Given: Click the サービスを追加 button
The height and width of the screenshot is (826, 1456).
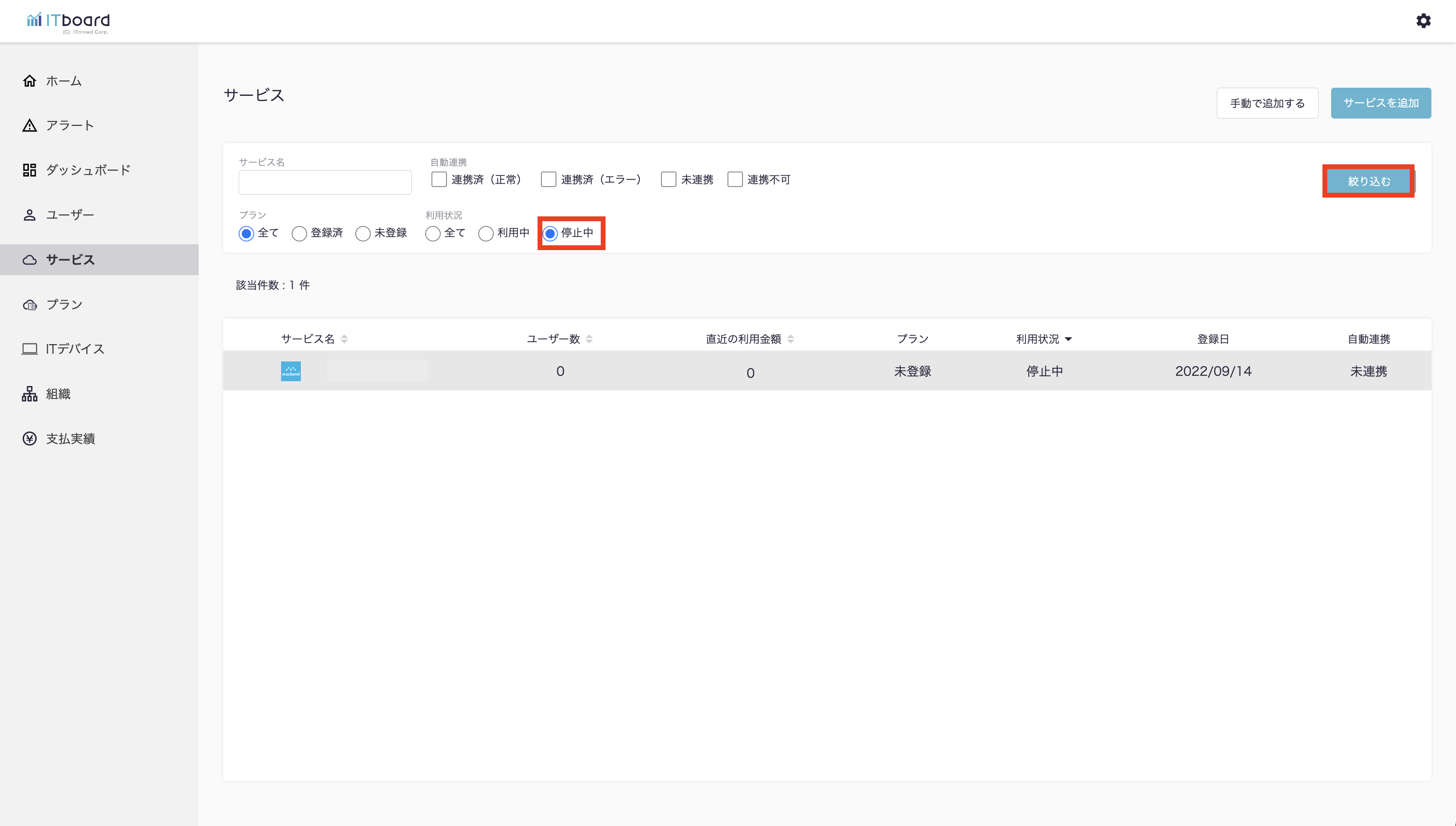Looking at the screenshot, I should tap(1380, 103).
